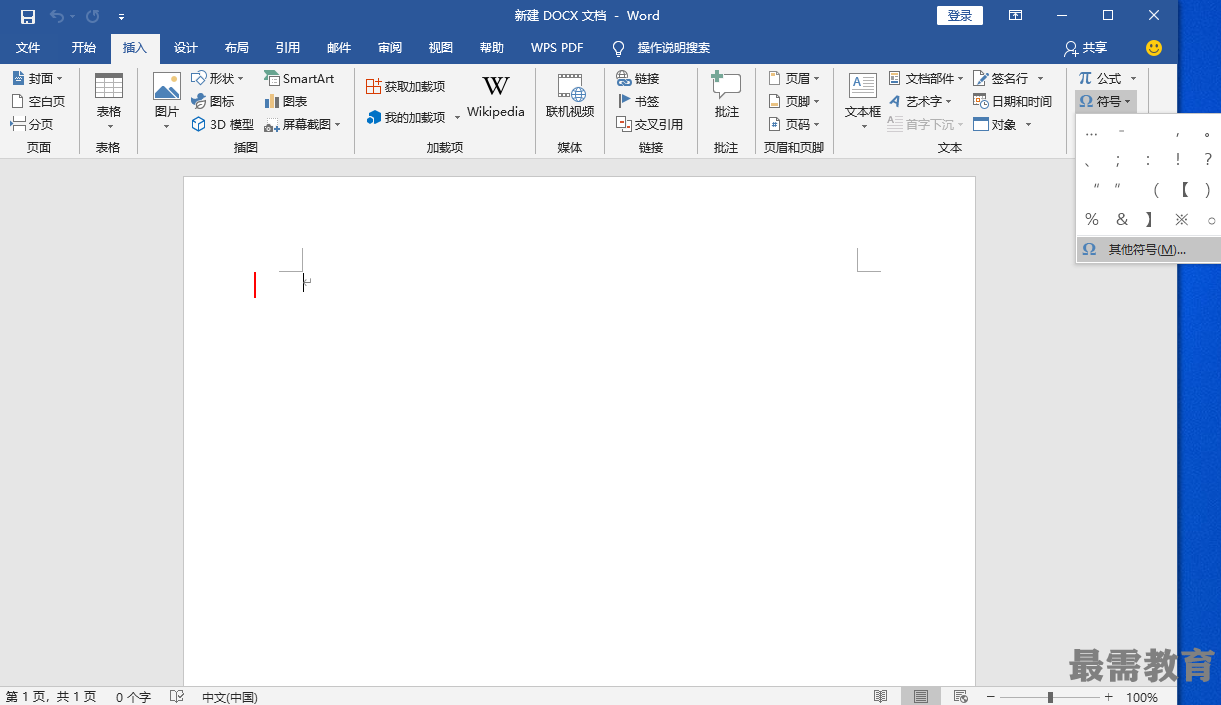Insert a 链接 hyperlink
1221x705 pixels.
coord(637,78)
